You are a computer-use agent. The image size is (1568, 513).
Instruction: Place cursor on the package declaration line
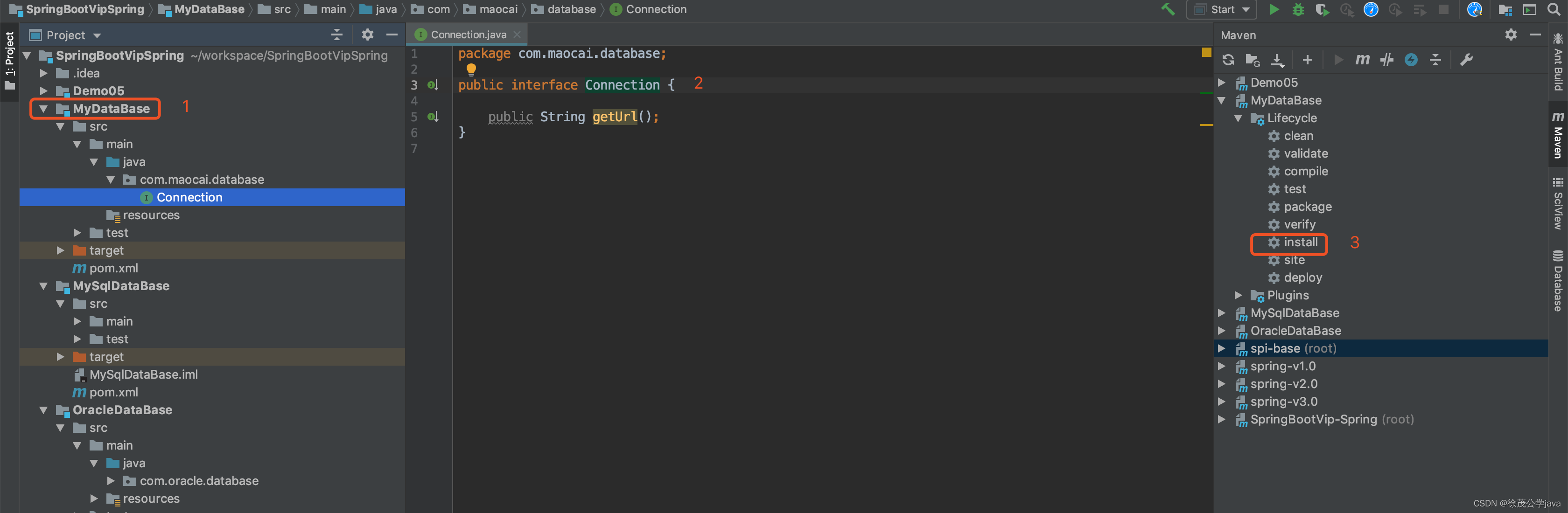click(562, 54)
